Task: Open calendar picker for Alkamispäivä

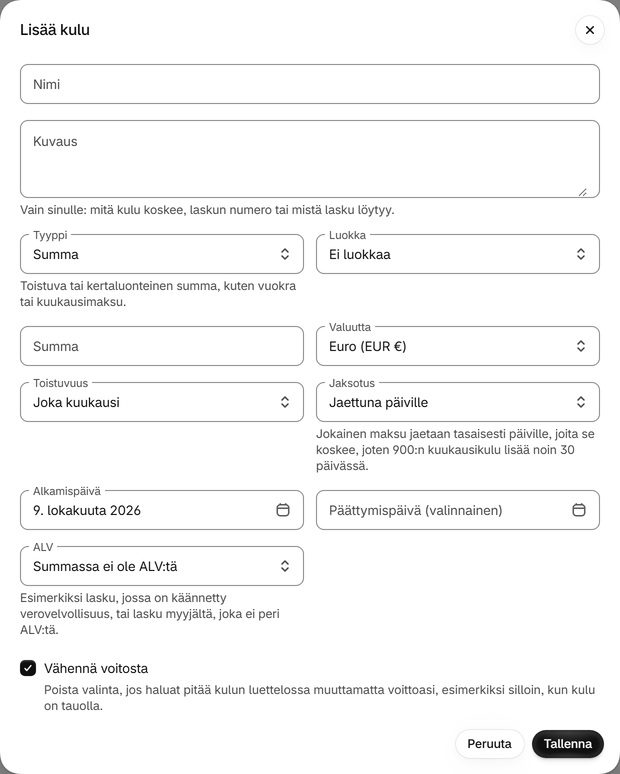Action: point(283,510)
